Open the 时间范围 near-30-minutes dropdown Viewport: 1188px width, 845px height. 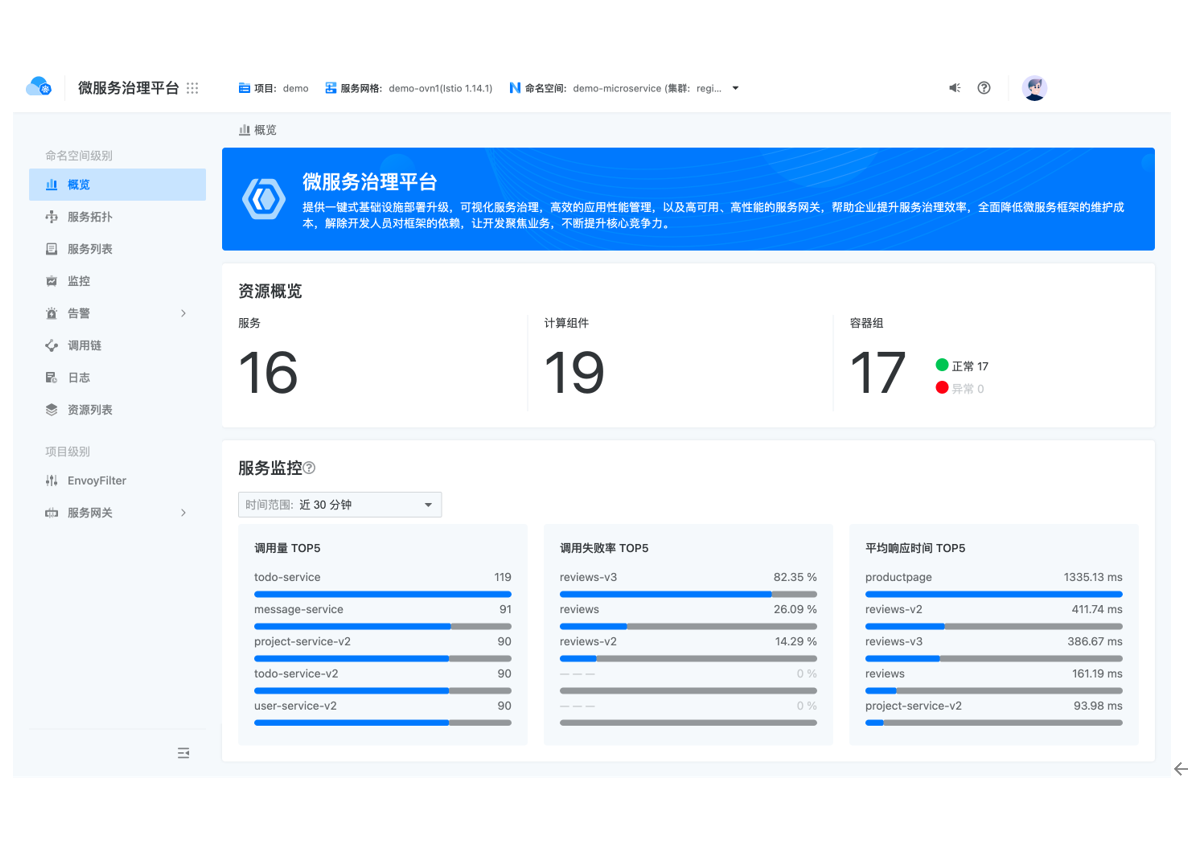click(339, 504)
